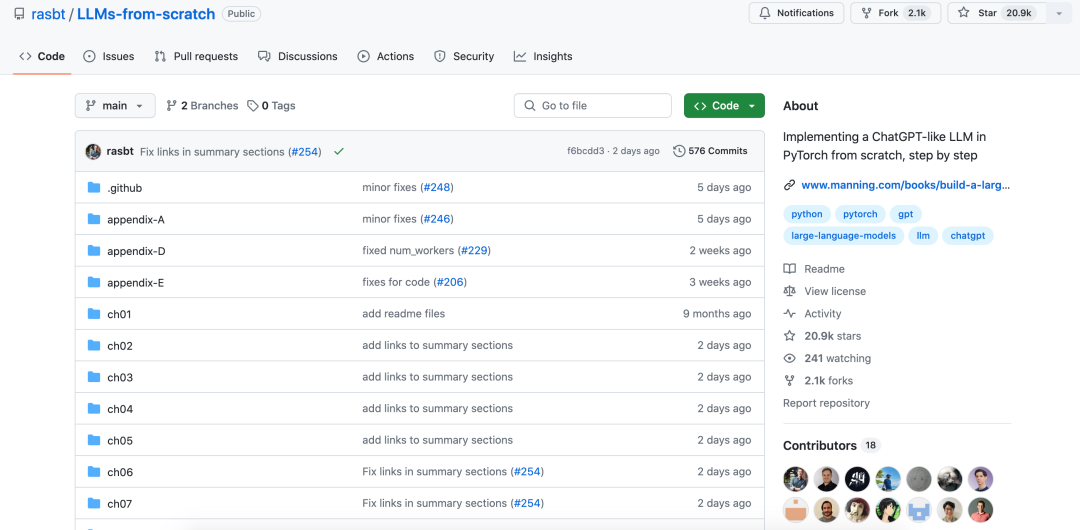Switch to the Code tab
Screen dimensions: 1080x530
42,57
